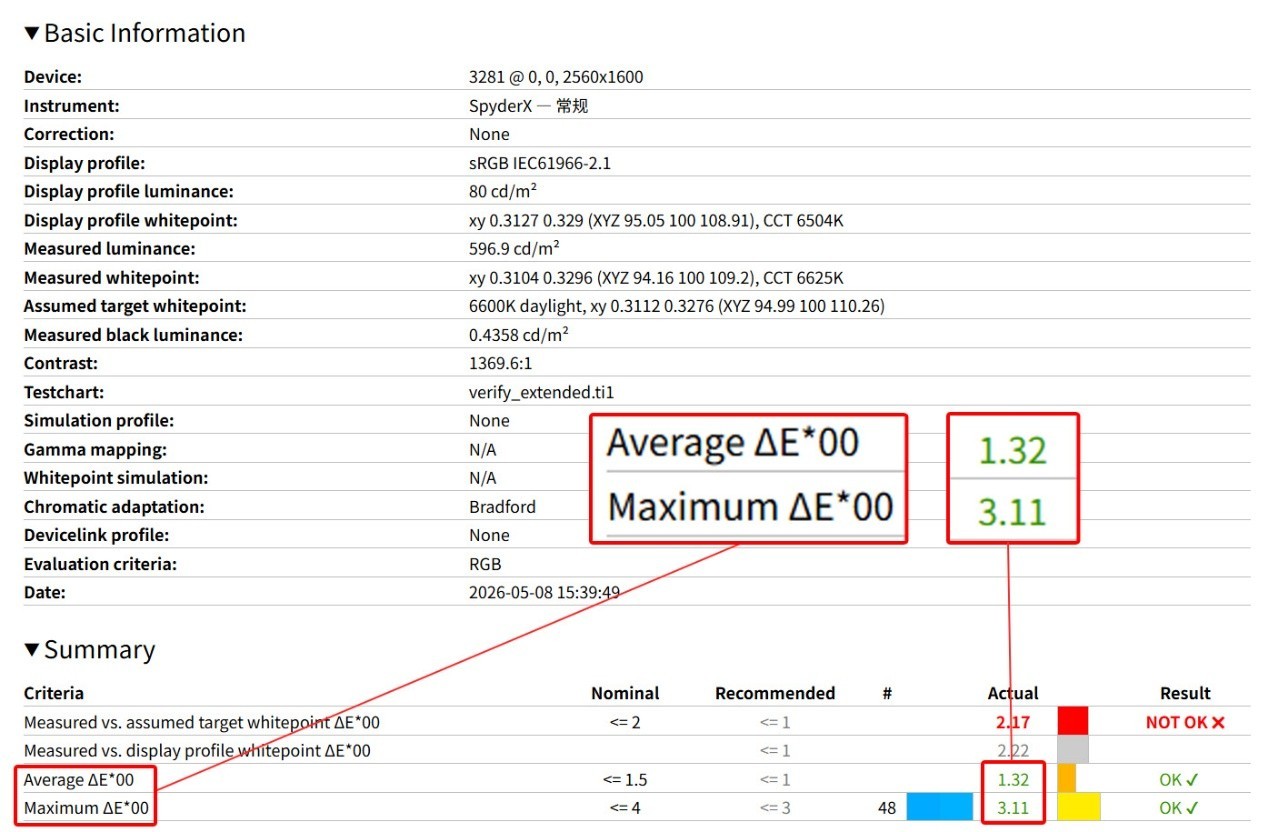The width and height of the screenshot is (1268, 832).
Task: Click the Display profile sRGB IEC61966-2.1 value
Action: pos(540,163)
